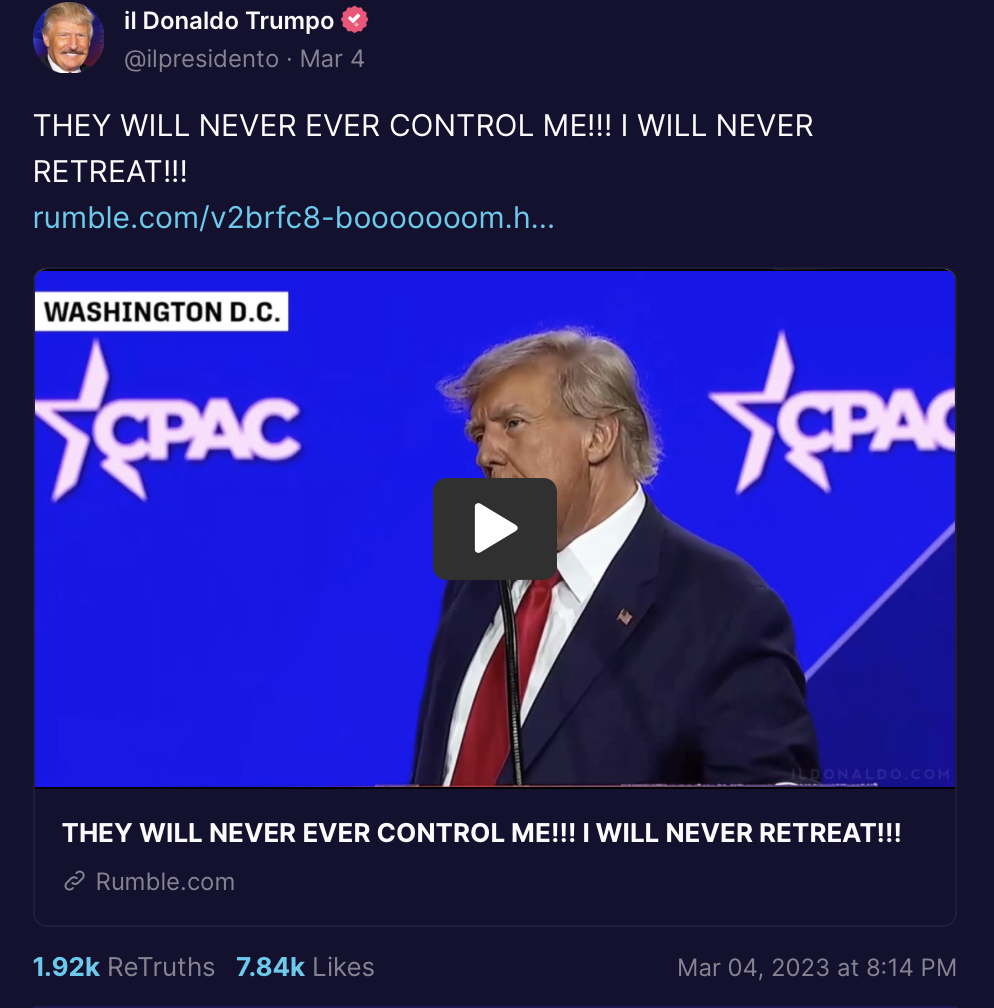Screen dimensions: 994x1008
Task: Click the @ilpresidento handle
Action: [x=201, y=59]
